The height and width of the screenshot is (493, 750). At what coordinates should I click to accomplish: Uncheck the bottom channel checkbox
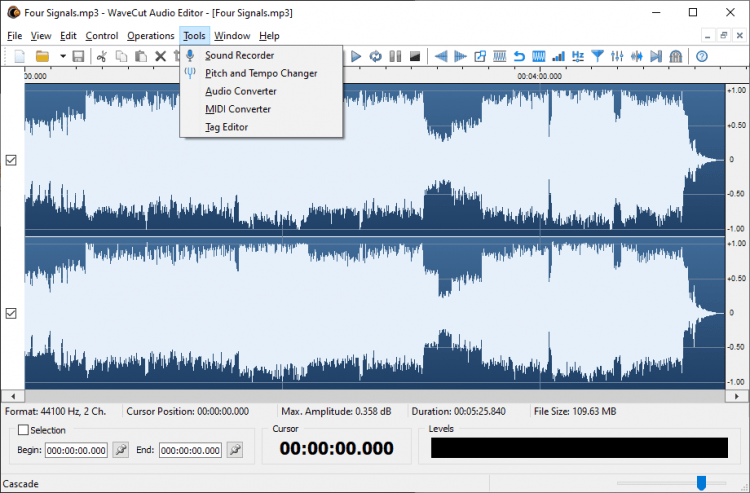tap(11, 313)
